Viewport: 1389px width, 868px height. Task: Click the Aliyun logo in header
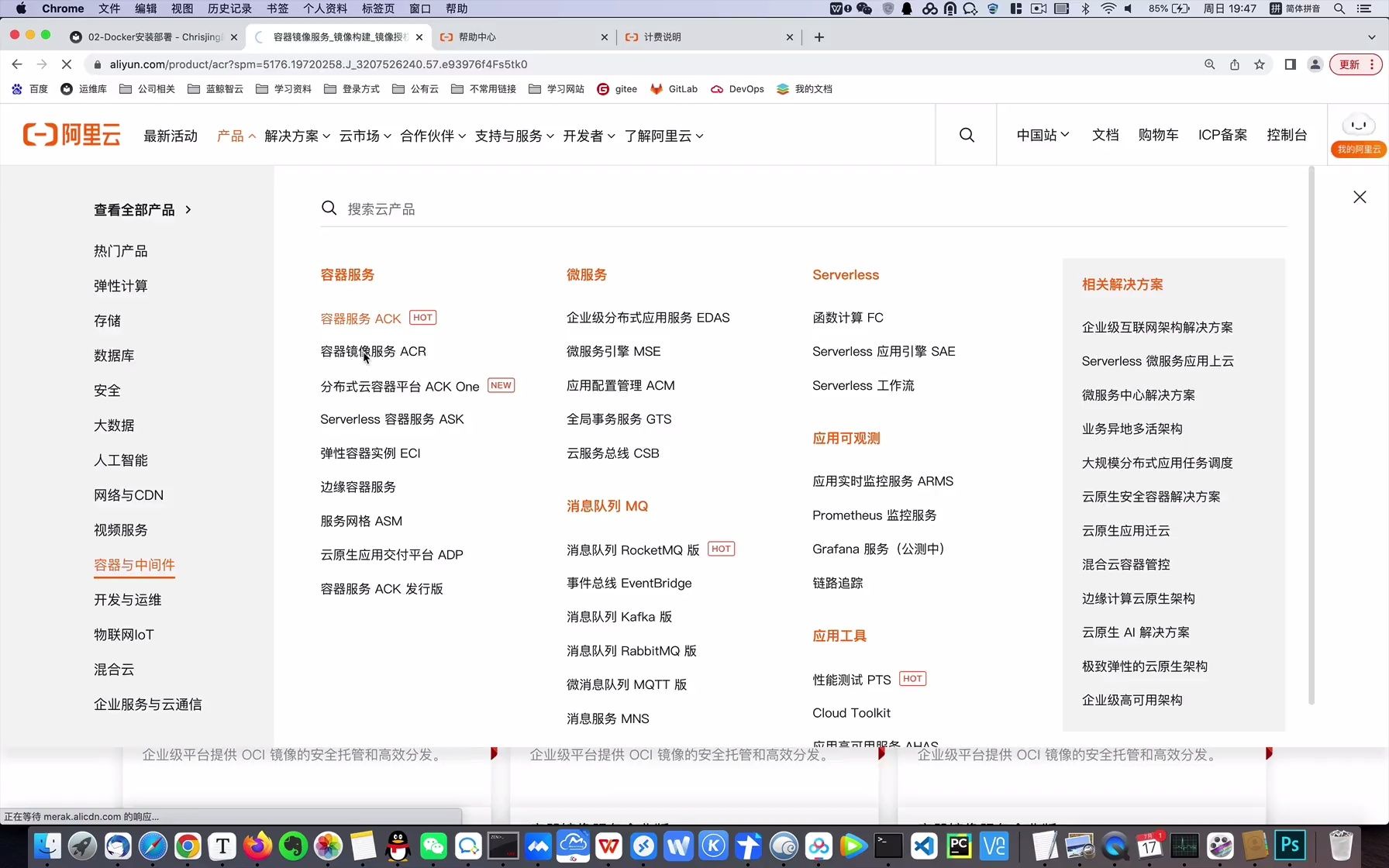tap(71, 135)
